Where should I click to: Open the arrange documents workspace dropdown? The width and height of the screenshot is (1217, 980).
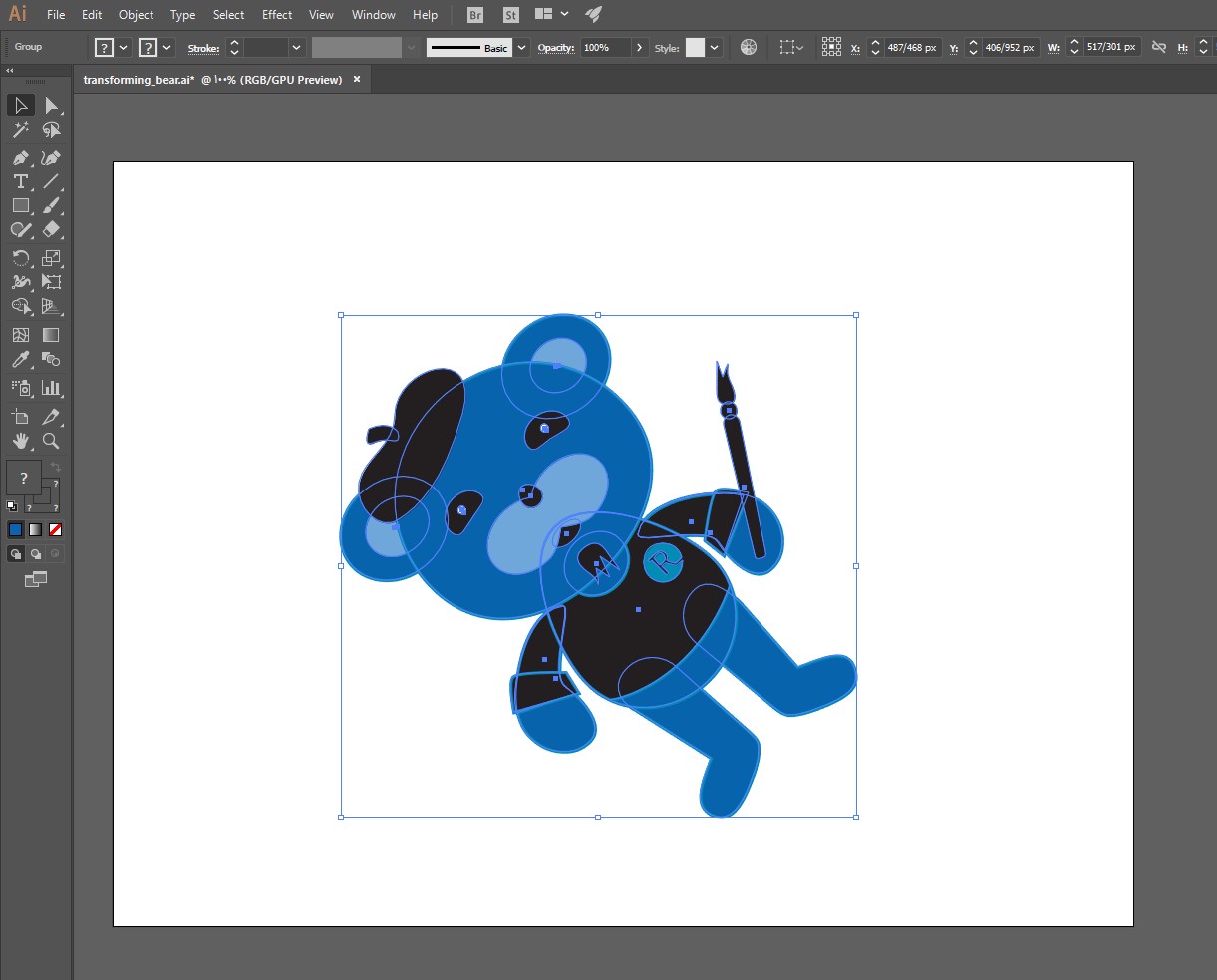(564, 14)
